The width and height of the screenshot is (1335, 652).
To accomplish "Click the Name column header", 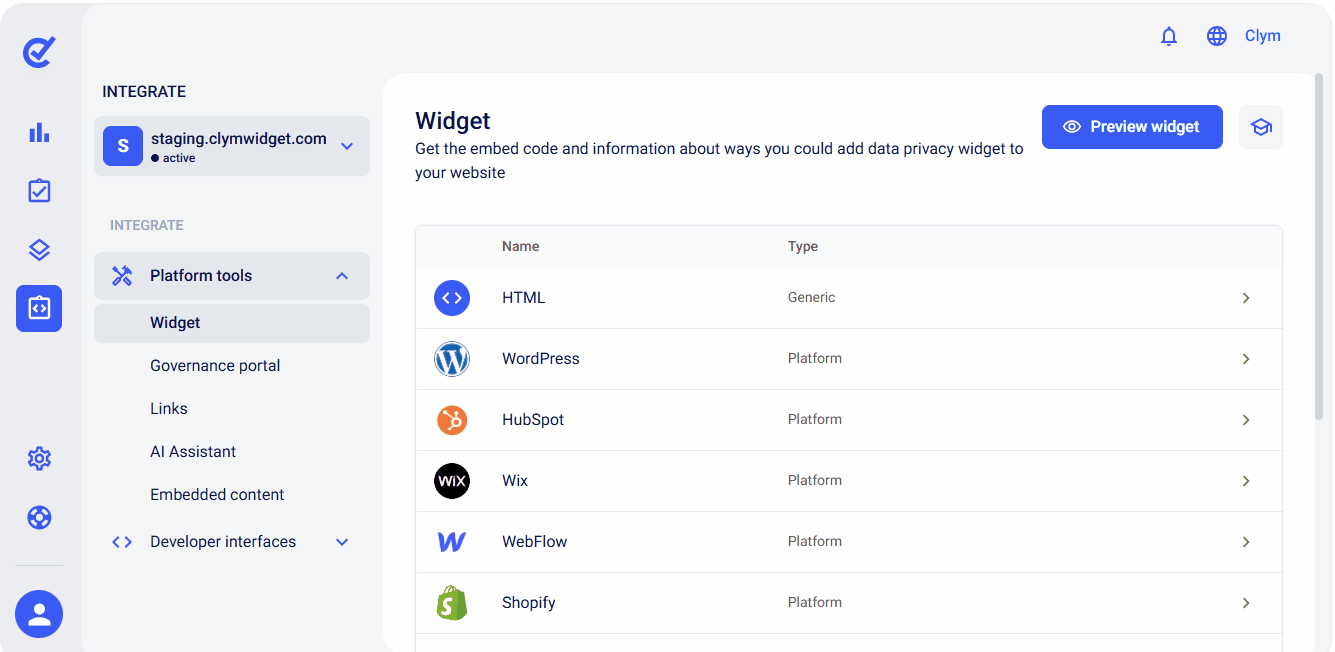I will coord(521,246).
